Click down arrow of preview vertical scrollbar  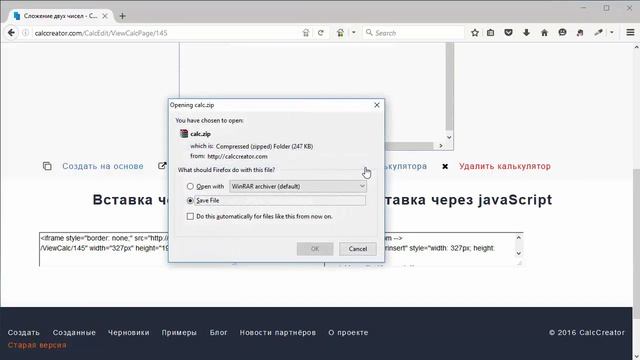pos(449,138)
